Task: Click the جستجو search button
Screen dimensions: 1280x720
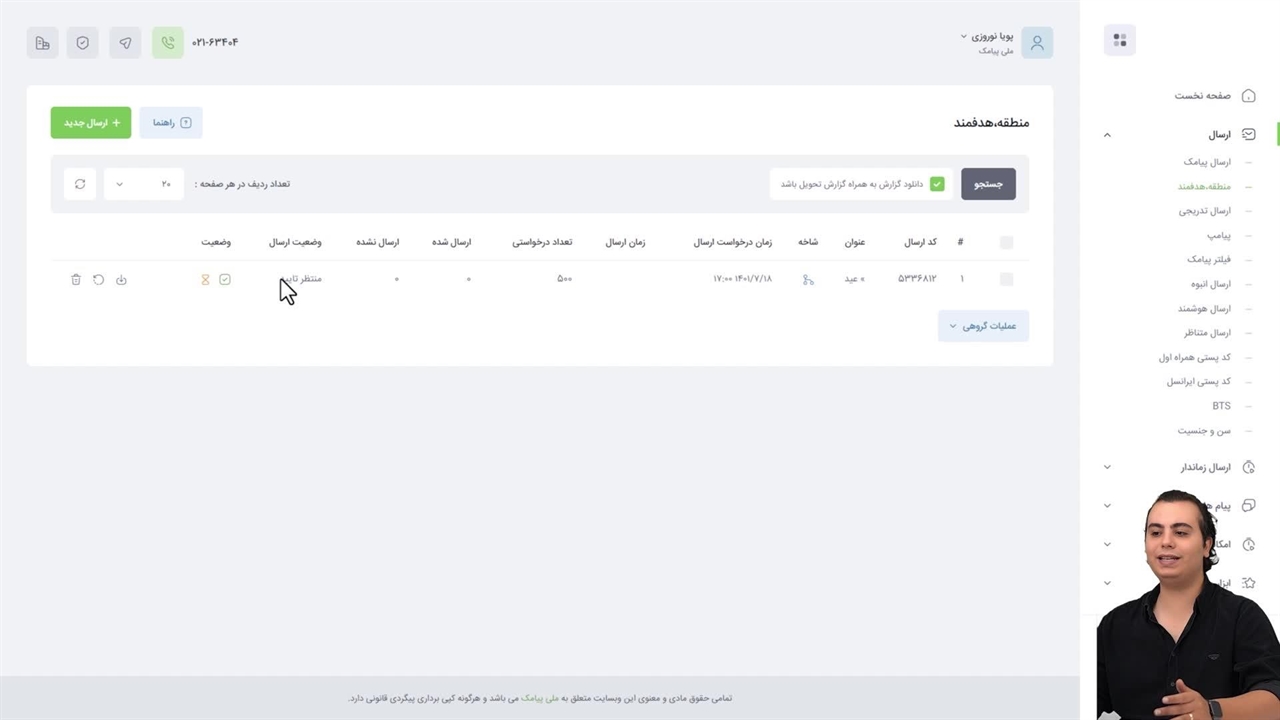Action: click(x=988, y=184)
